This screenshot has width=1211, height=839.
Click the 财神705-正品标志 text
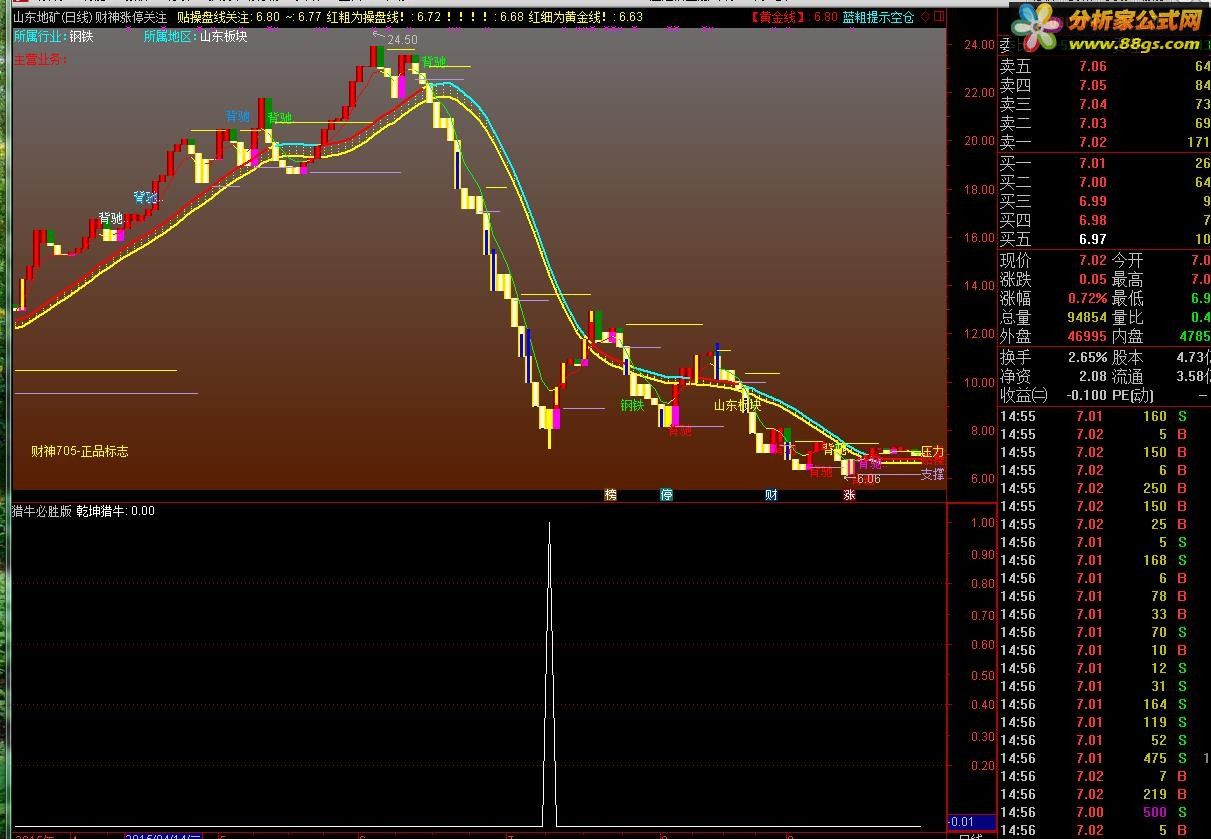click(79, 452)
